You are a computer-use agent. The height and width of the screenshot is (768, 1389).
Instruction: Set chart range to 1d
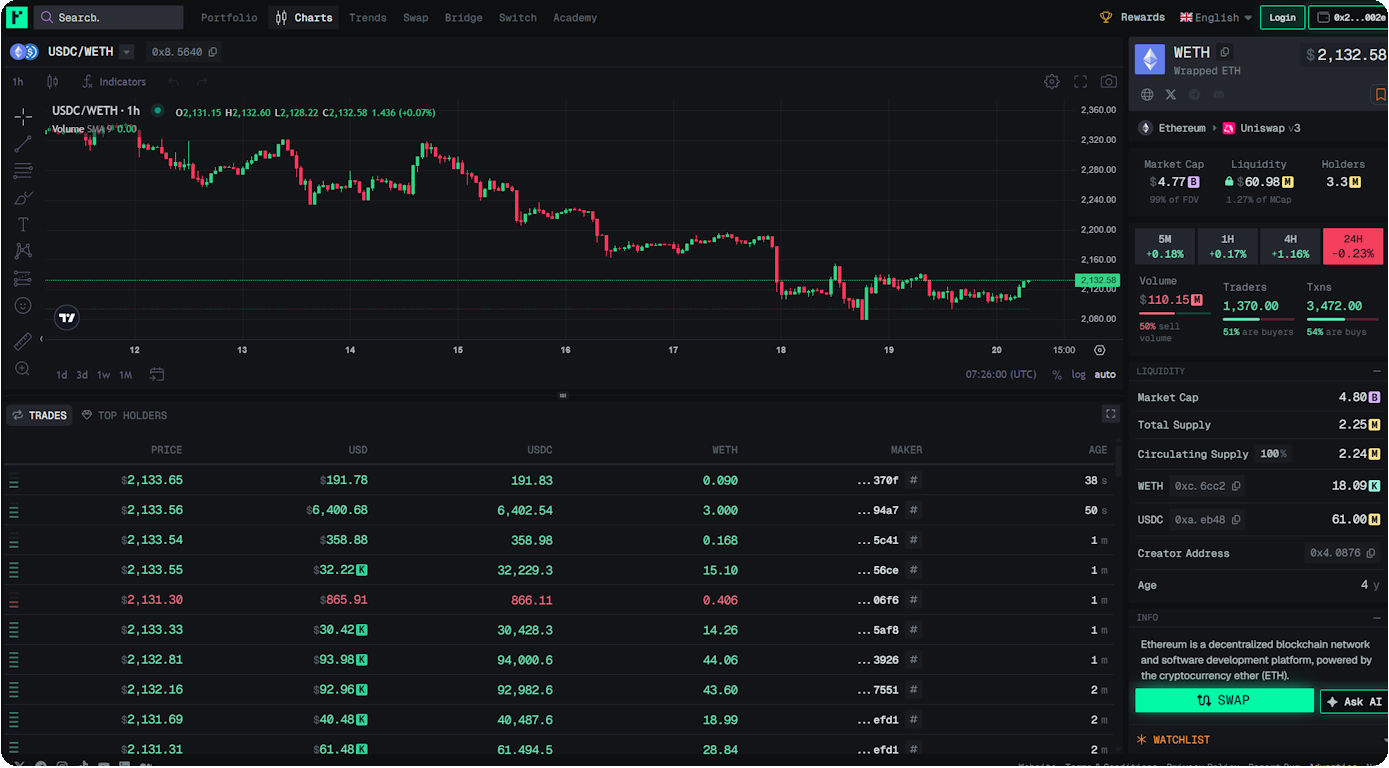62,375
